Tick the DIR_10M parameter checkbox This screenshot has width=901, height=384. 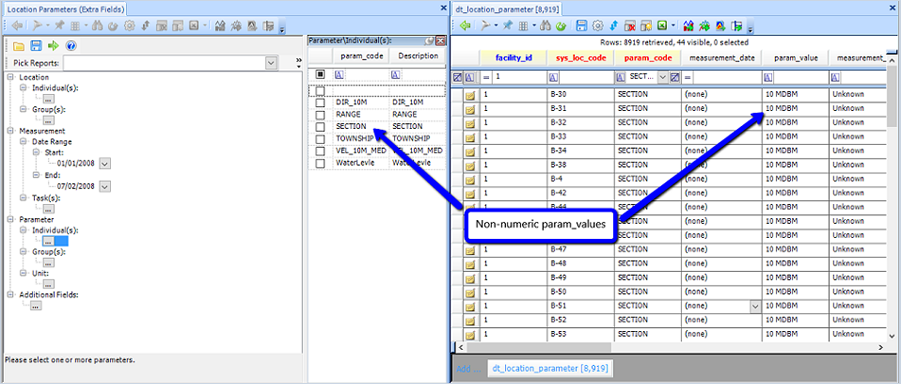(x=320, y=102)
